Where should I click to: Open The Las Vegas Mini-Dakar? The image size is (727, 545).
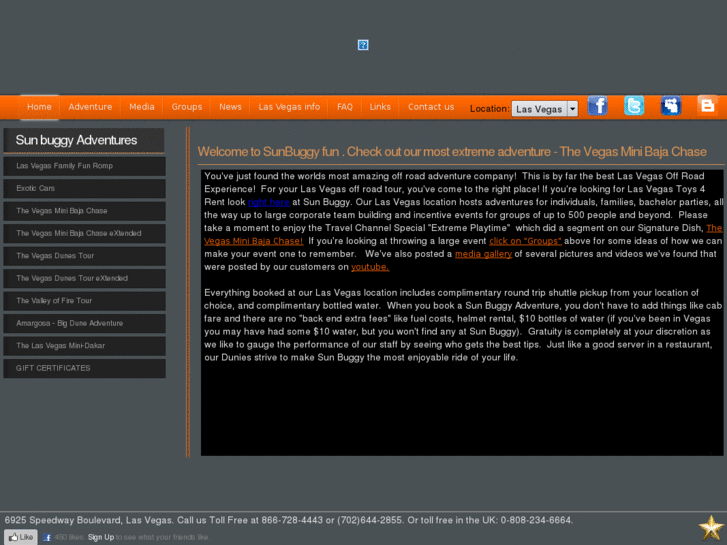(84, 346)
